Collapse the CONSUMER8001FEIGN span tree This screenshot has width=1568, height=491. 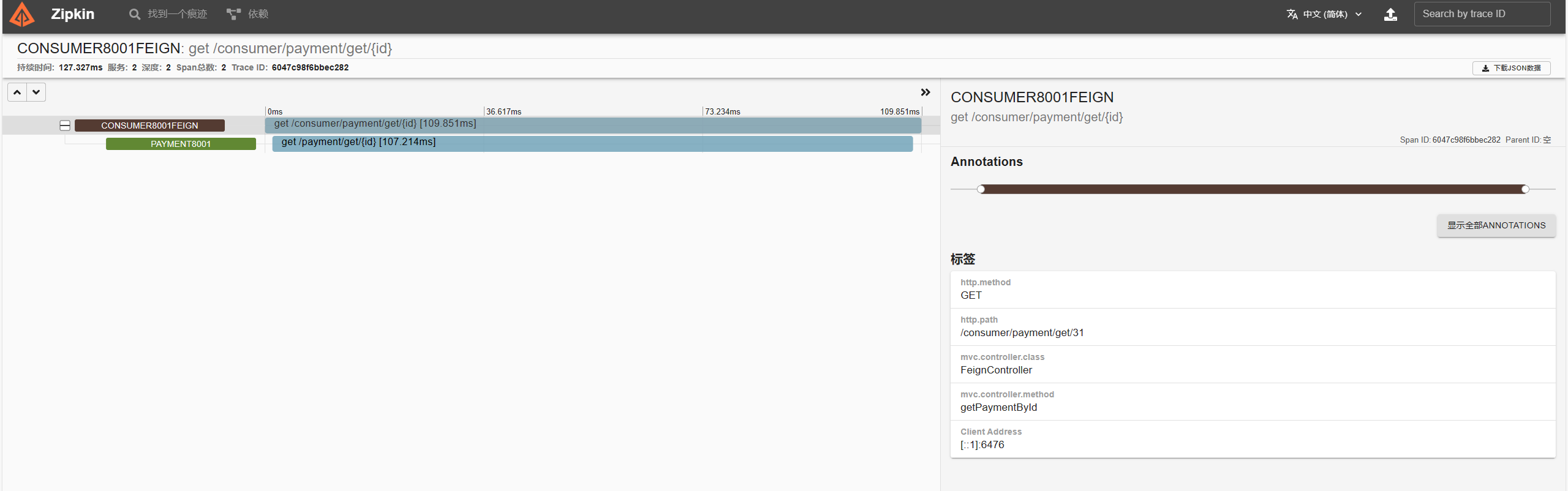pyautogui.click(x=65, y=126)
